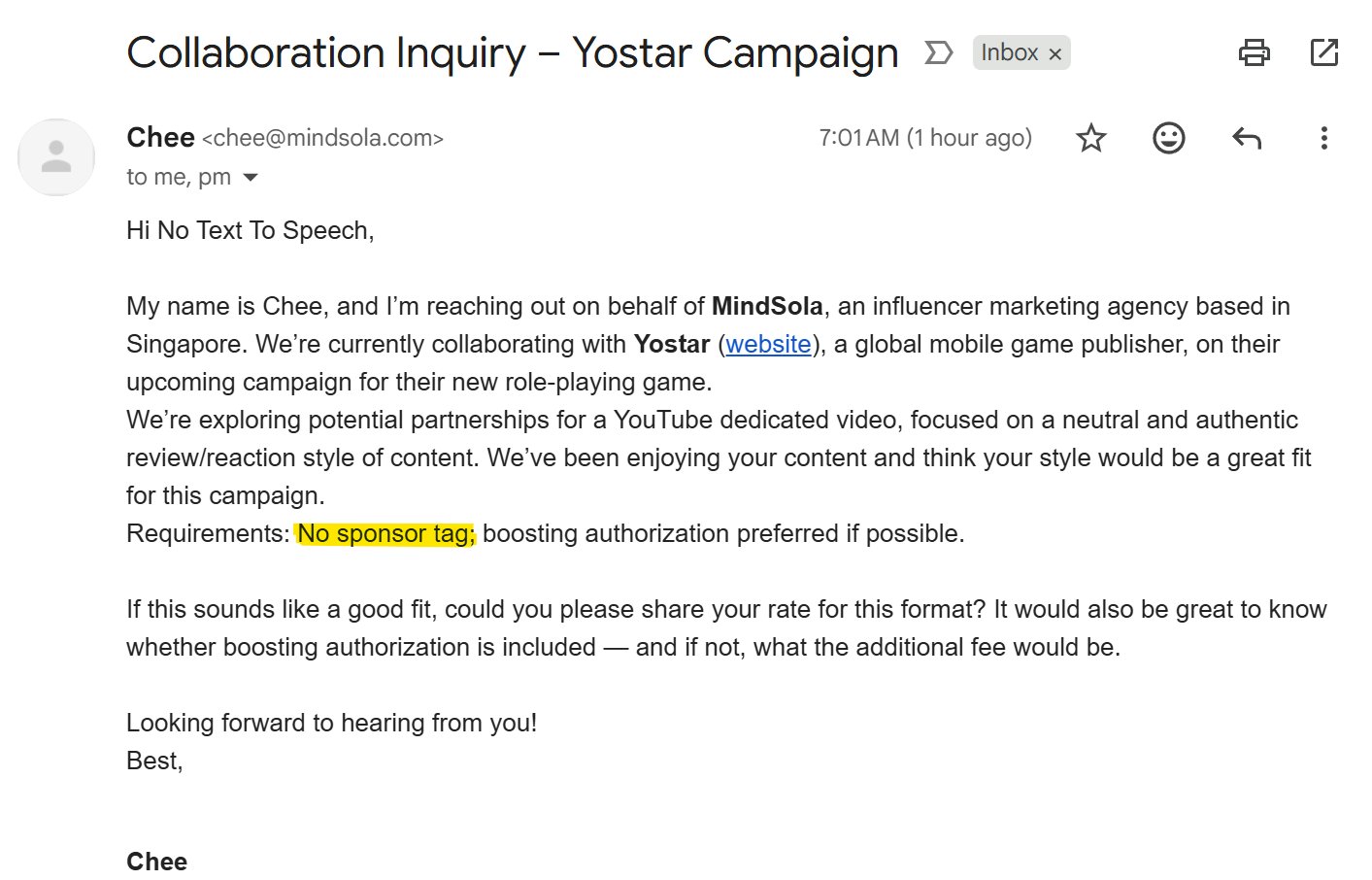Image resolution: width=1372 pixels, height=880 pixels.
Task: Click the 'to me, pm' recipients text
Action: [x=179, y=177]
